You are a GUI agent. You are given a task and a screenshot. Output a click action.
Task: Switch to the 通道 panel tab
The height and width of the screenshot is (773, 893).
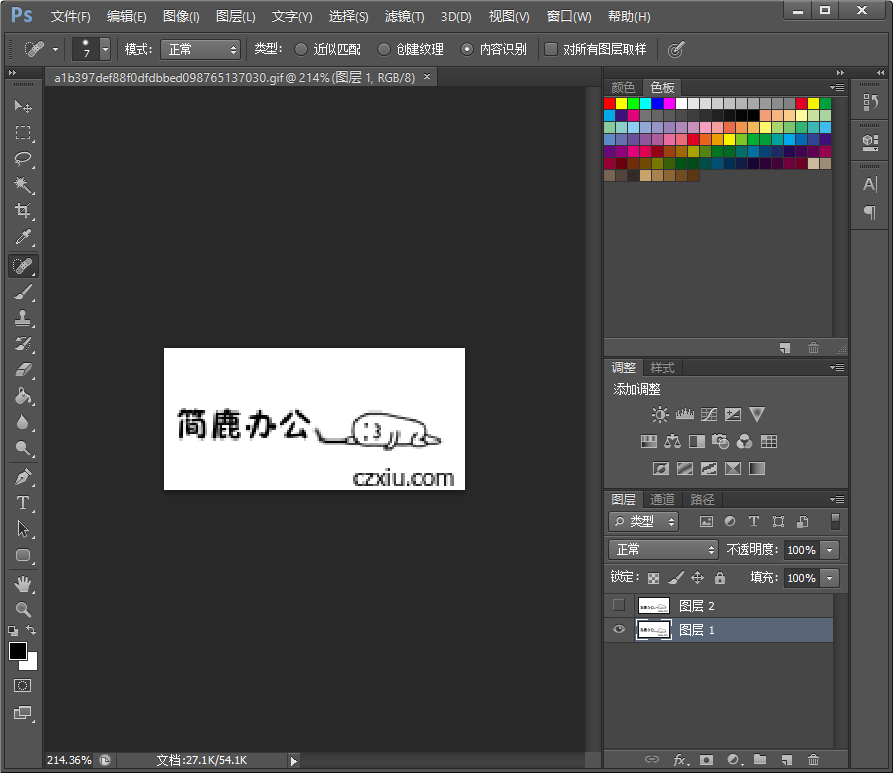(x=660, y=499)
